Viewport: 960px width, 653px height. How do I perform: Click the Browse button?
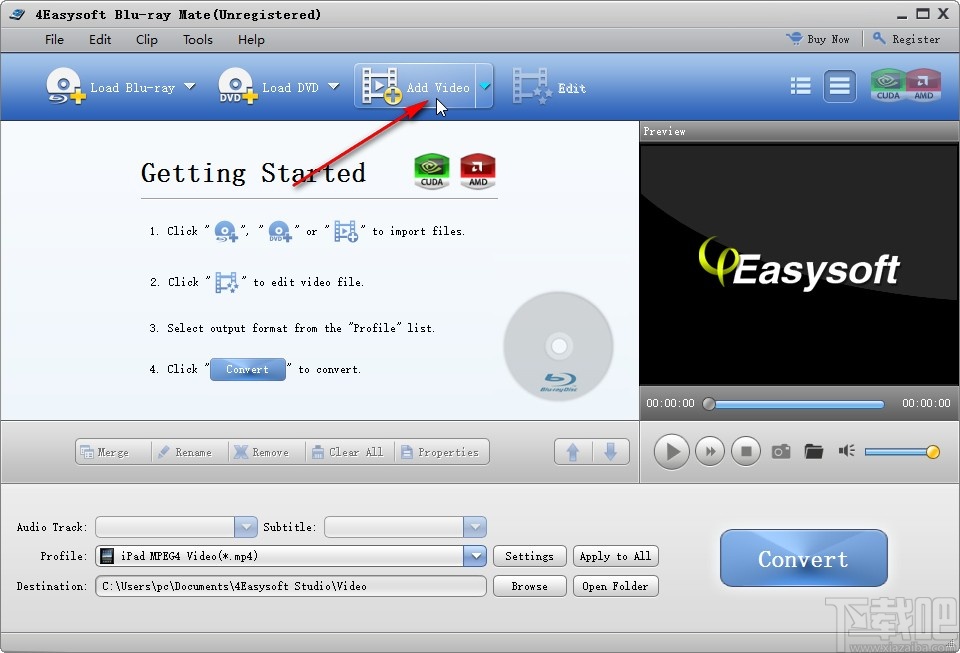pyautogui.click(x=530, y=586)
